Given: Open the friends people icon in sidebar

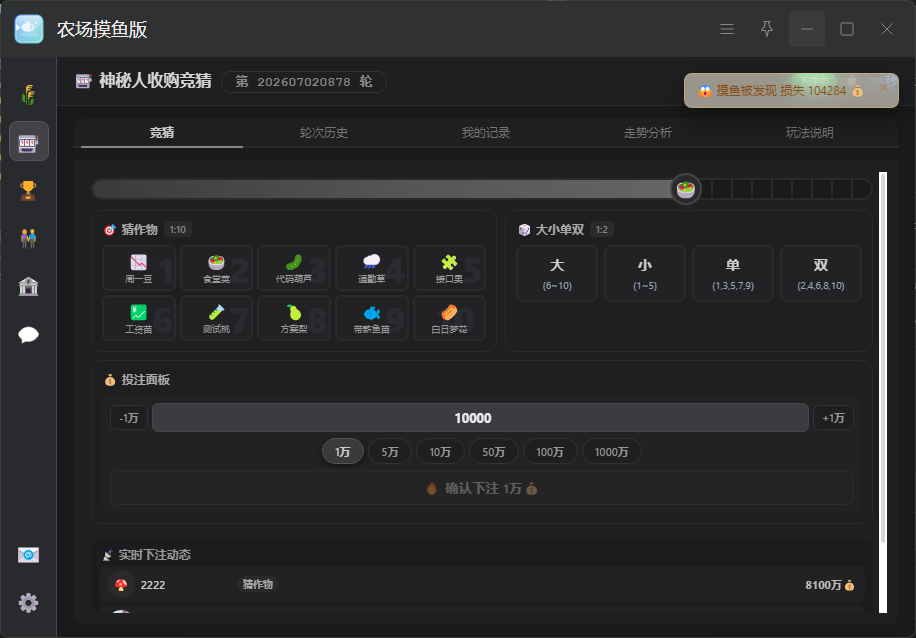Looking at the screenshot, I should pyautogui.click(x=28, y=238).
